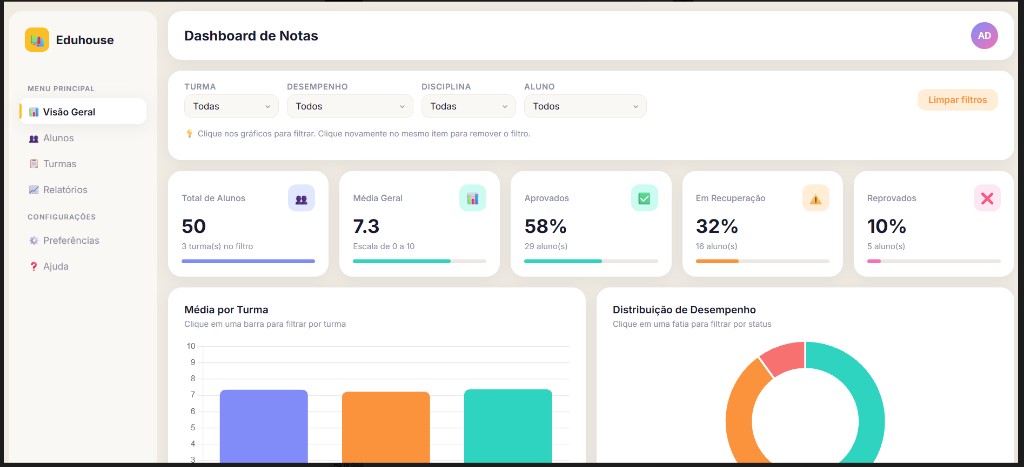
Task: Open the Aluno dropdown
Action: point(585,106)
